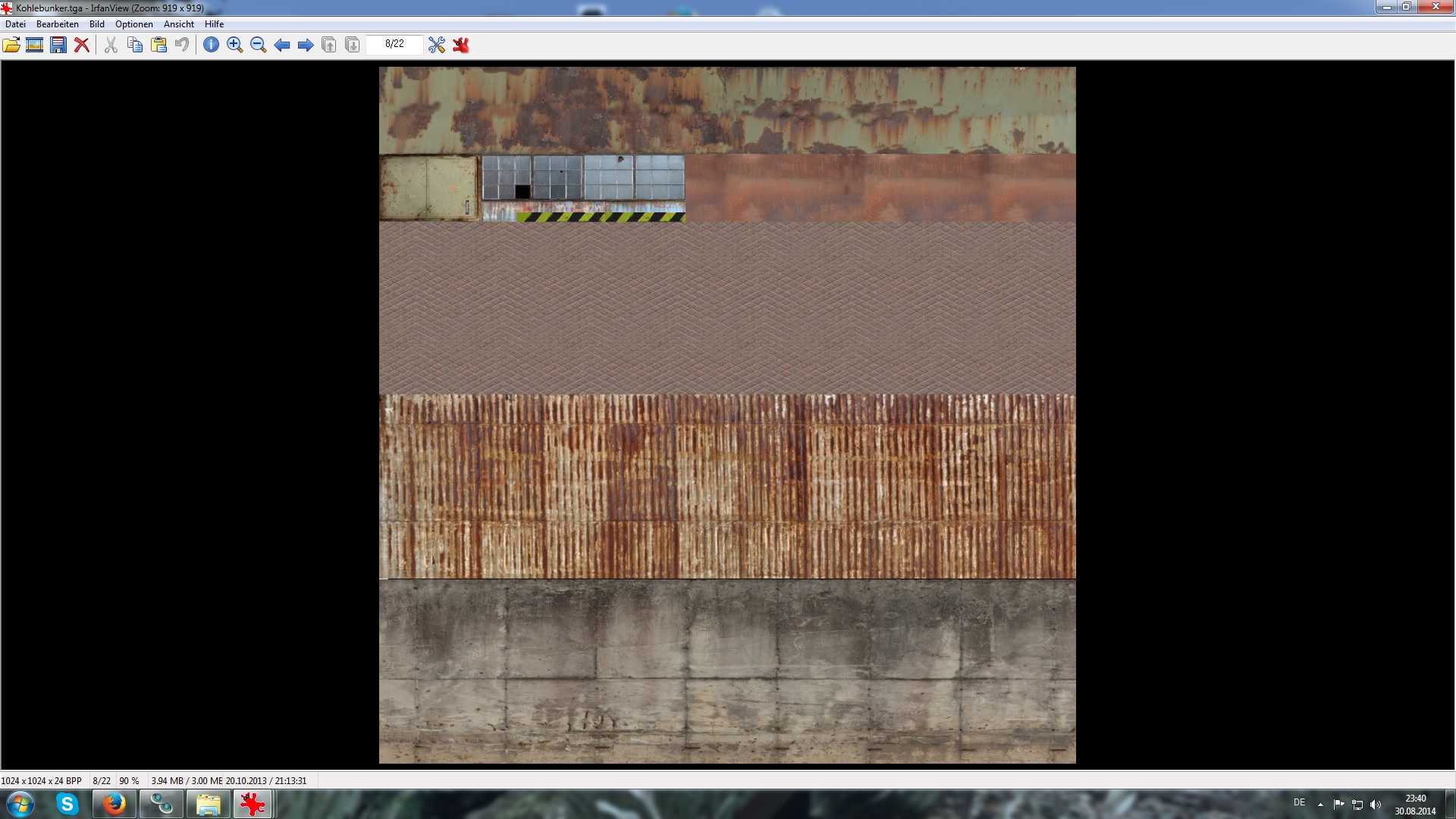Zoom in with the magnifier plus icon
The width and height of the screenshot is (1456, 819).
[234, 45]
